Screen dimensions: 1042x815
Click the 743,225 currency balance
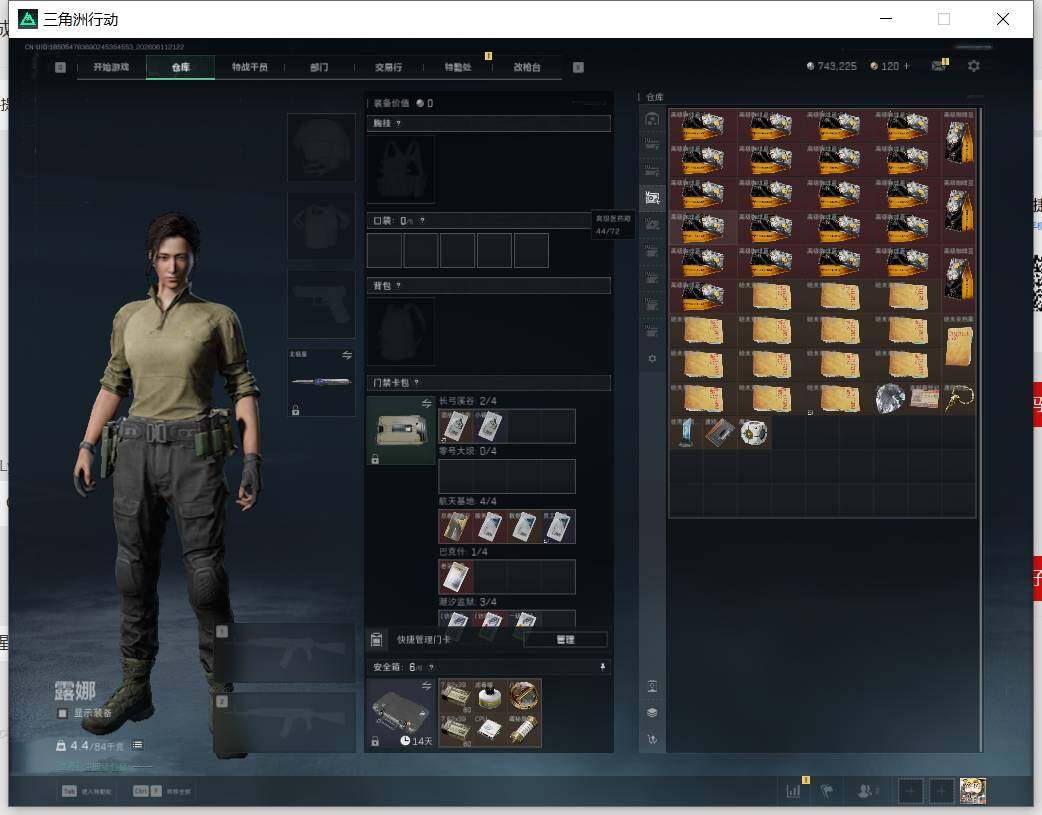tap(831, 66)
